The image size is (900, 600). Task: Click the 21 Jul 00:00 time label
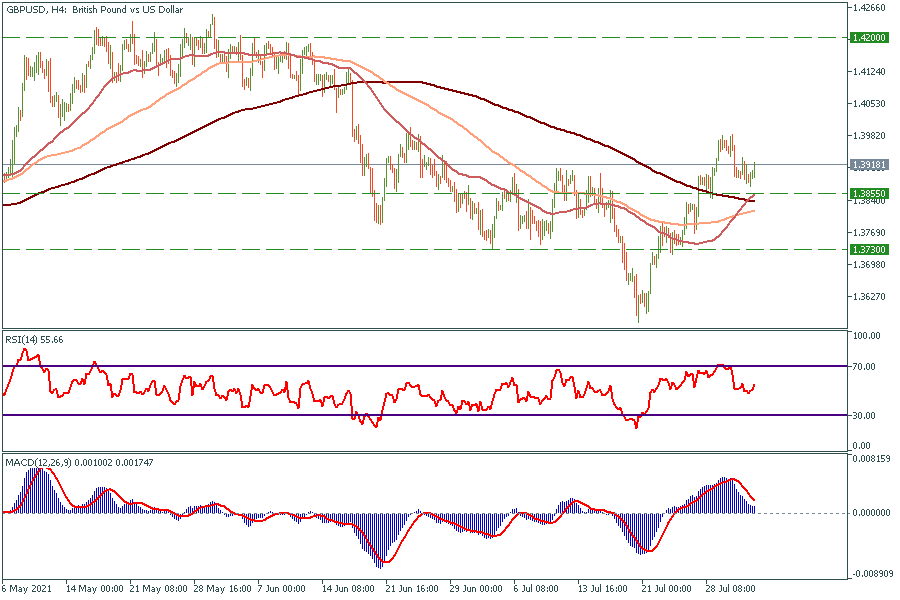(x=666, y=590)
